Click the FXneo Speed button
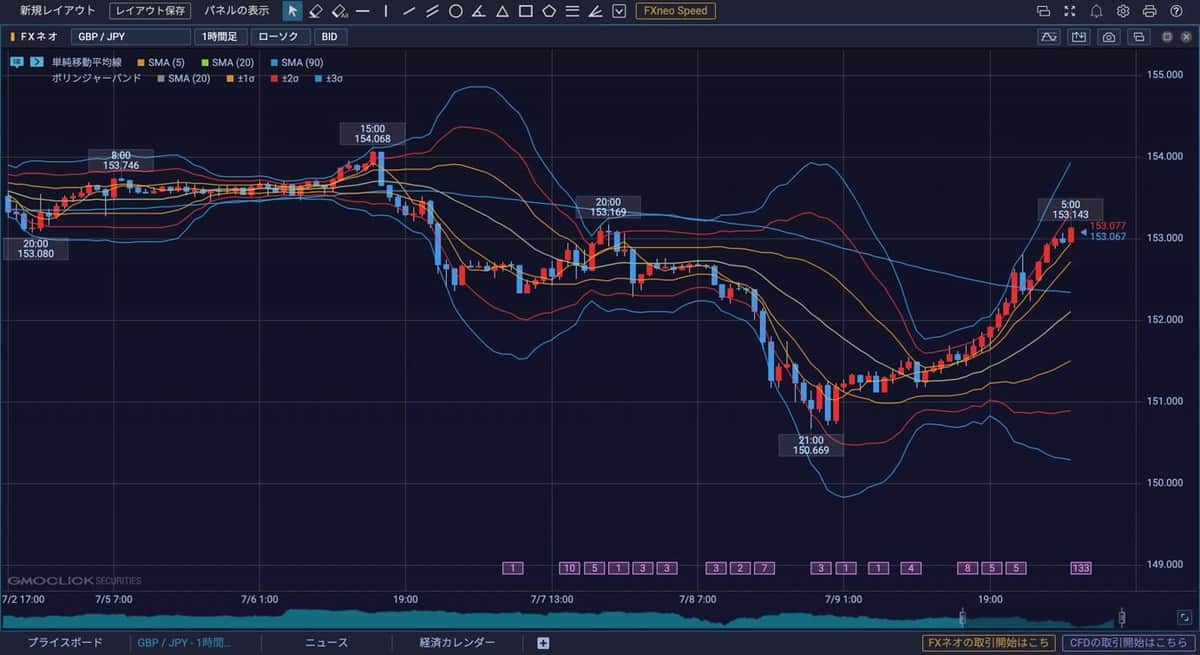The image size is (1200, 655). (x=675, y=11)
